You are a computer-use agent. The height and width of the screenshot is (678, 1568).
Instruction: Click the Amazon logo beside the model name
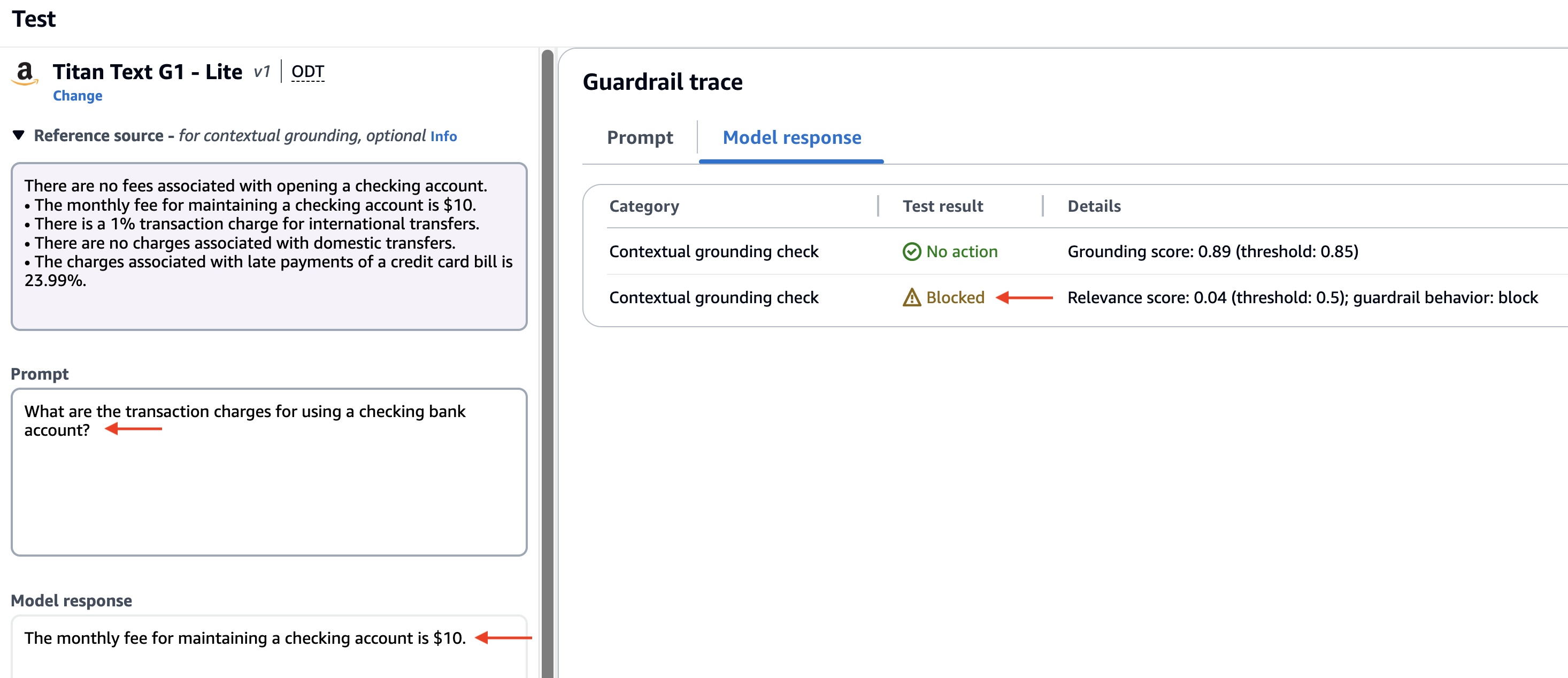[x=25, y=74]
